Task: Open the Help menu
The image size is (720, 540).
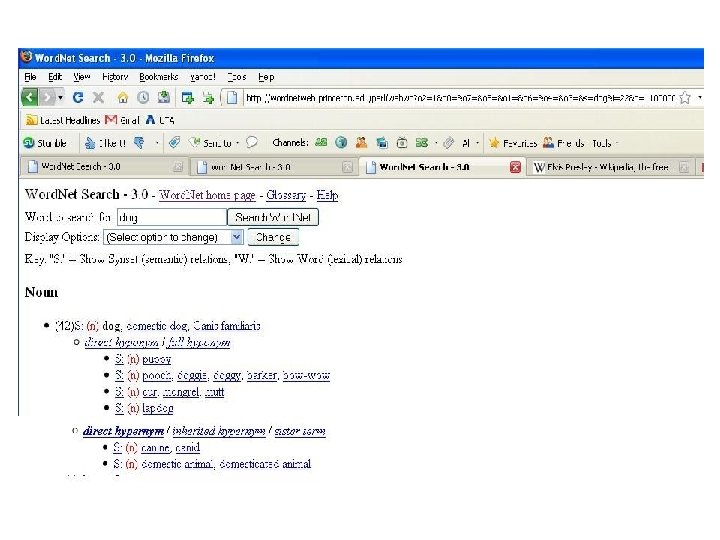Action: tap(266, 77)
